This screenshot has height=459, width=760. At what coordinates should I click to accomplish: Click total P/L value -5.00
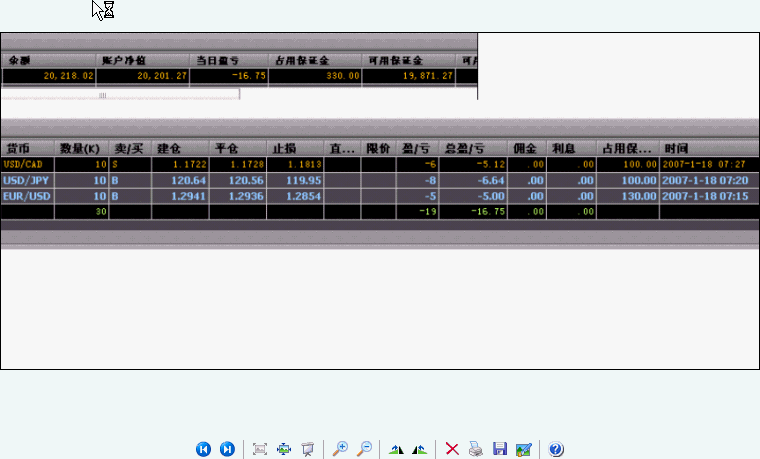click(491, 196)
